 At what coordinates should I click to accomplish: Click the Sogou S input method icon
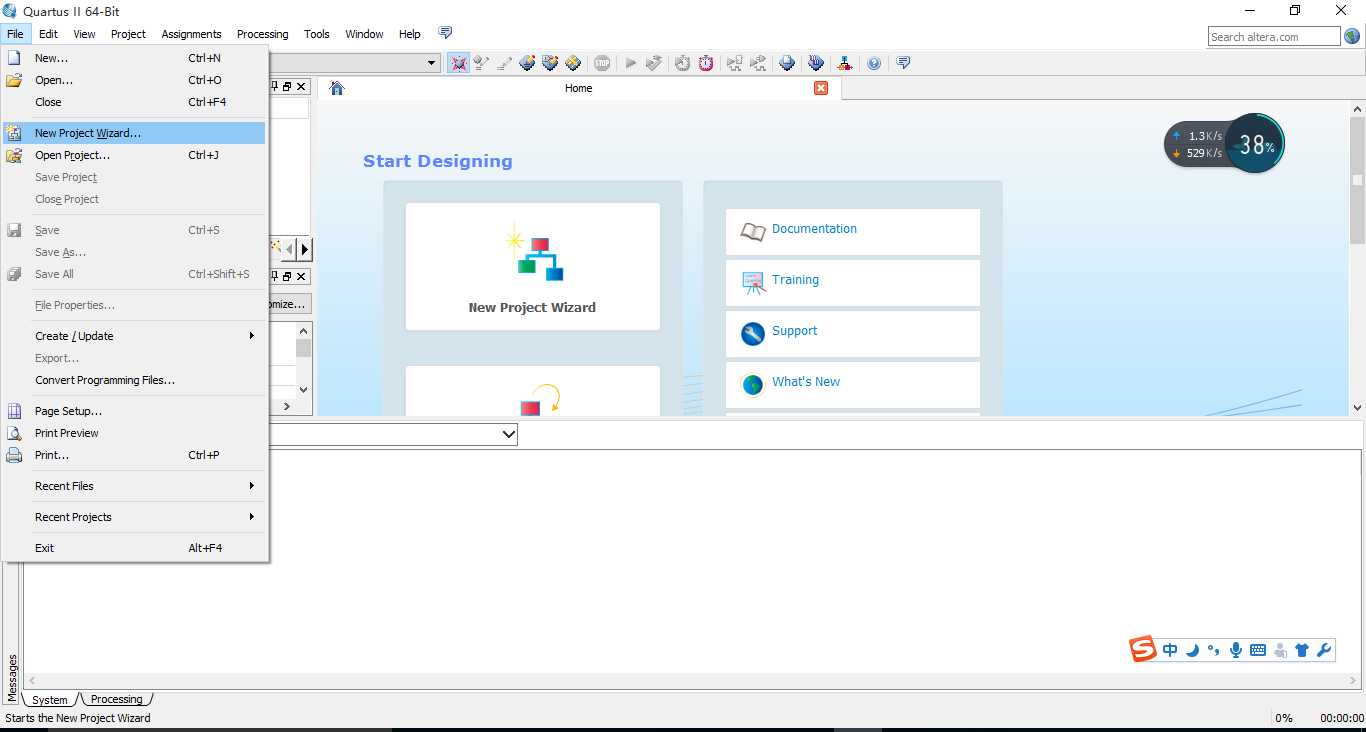coord(1143,649)
